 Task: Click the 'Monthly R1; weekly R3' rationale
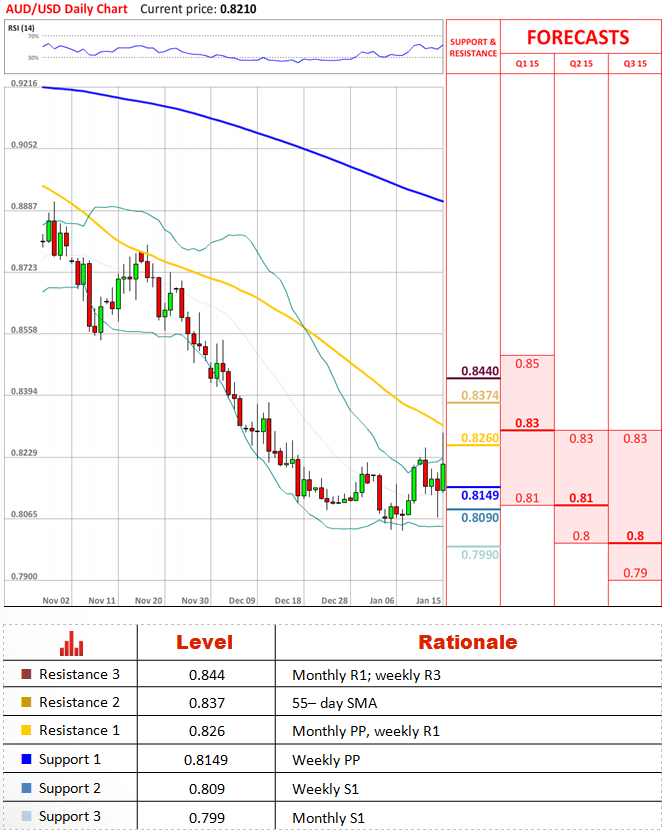(x=366, y=675)
